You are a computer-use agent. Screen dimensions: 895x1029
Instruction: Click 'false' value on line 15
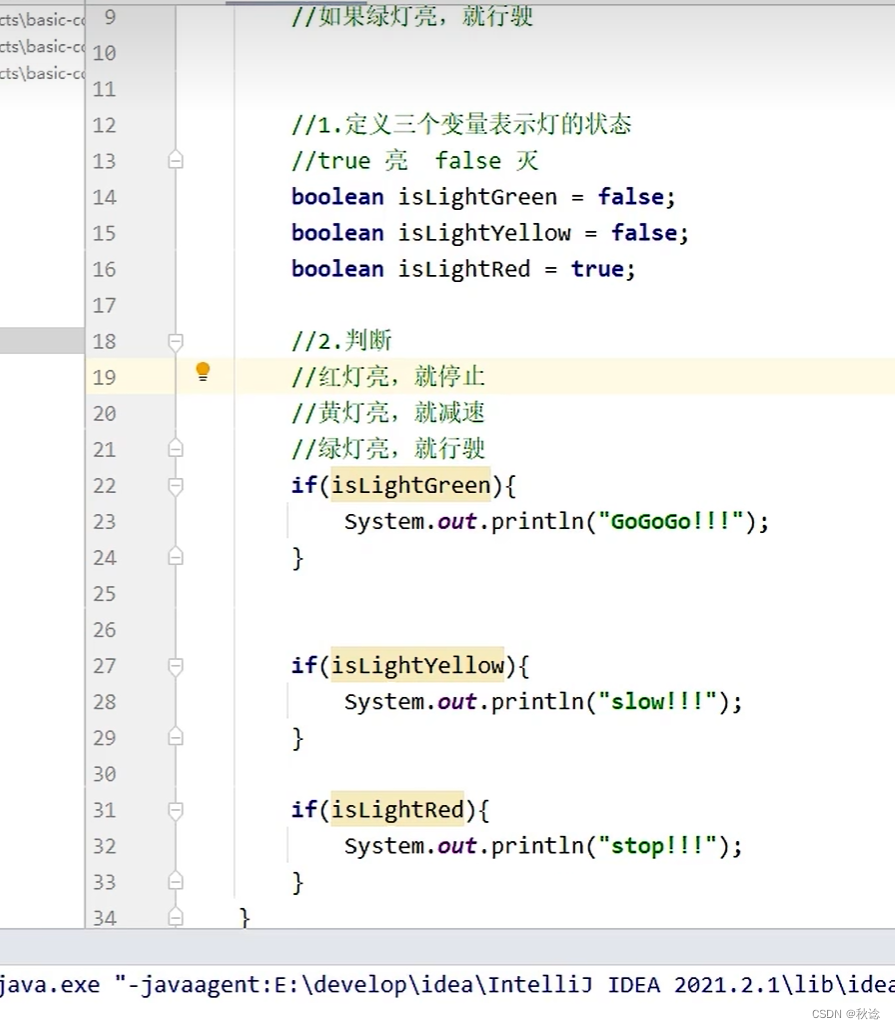coord(644,233)
